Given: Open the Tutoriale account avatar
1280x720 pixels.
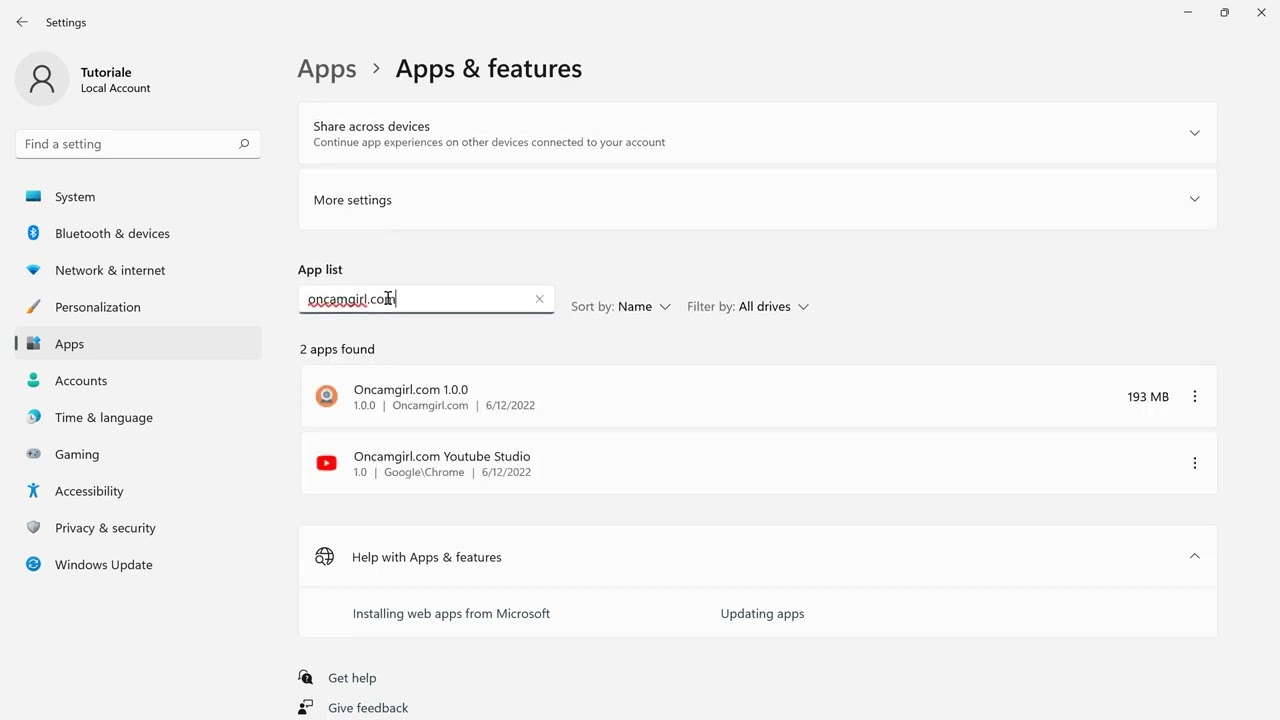Looking at the screenshot, I should tap(42, 79).
